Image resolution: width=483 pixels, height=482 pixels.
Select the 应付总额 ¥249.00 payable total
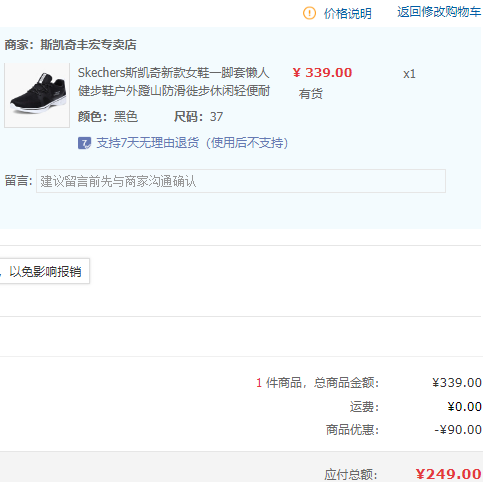(448, 474)
